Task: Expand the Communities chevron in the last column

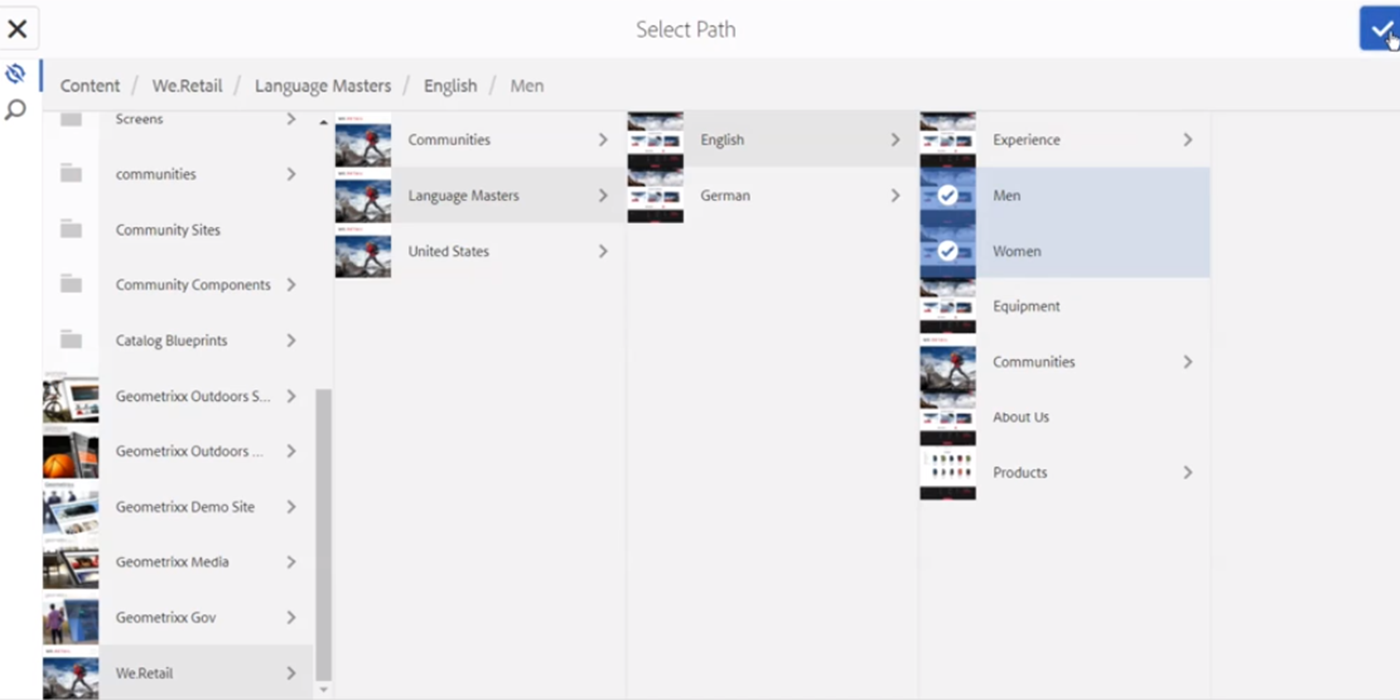Action: (1187, 361)
